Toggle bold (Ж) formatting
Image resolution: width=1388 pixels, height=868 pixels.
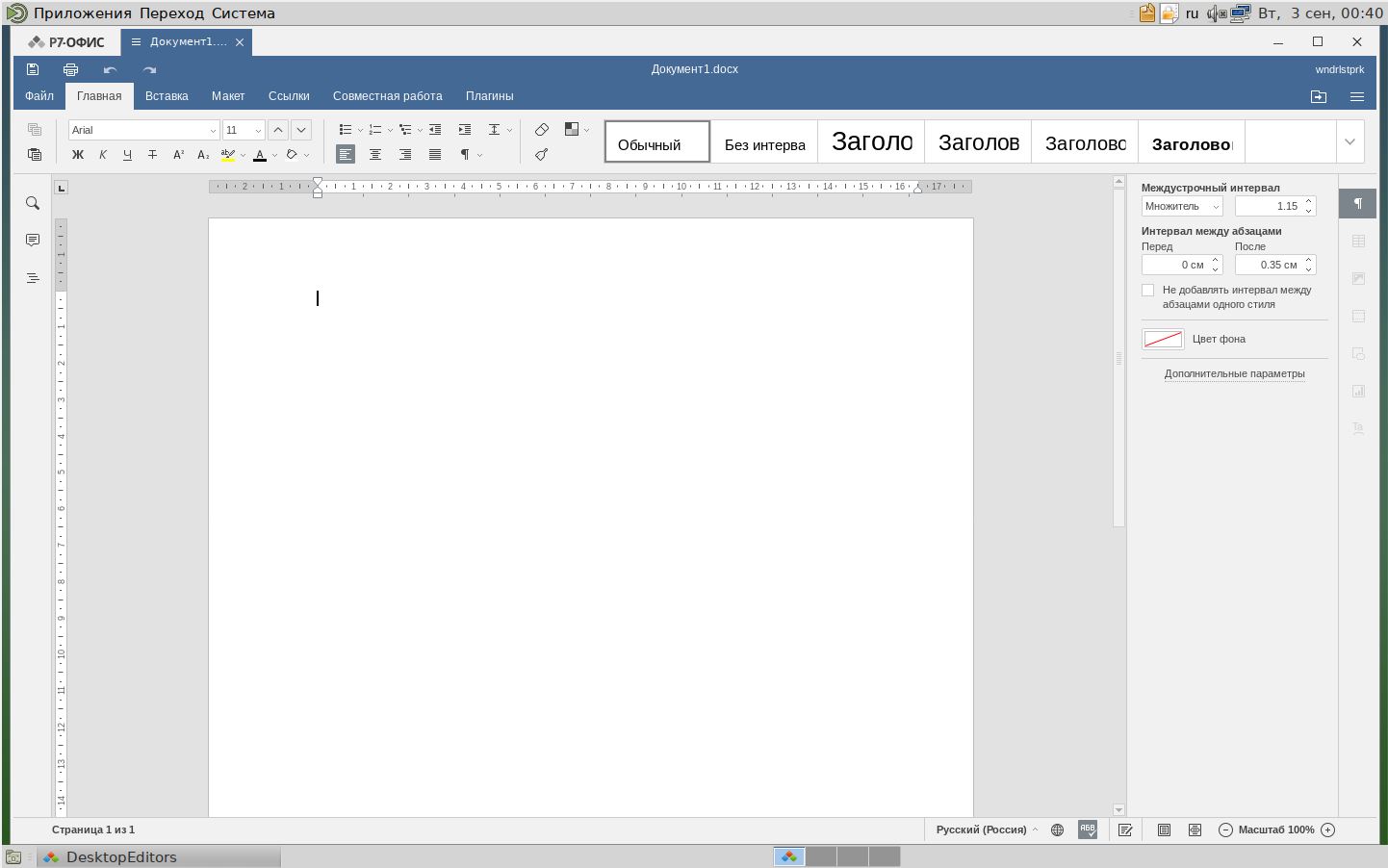[x=78, y=154]
